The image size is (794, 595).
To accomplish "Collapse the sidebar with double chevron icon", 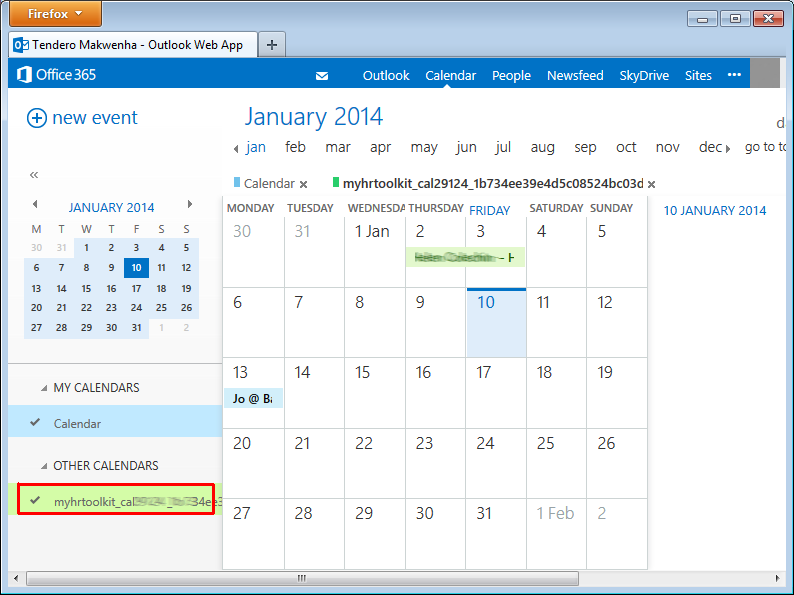I will tap(34, 175).
